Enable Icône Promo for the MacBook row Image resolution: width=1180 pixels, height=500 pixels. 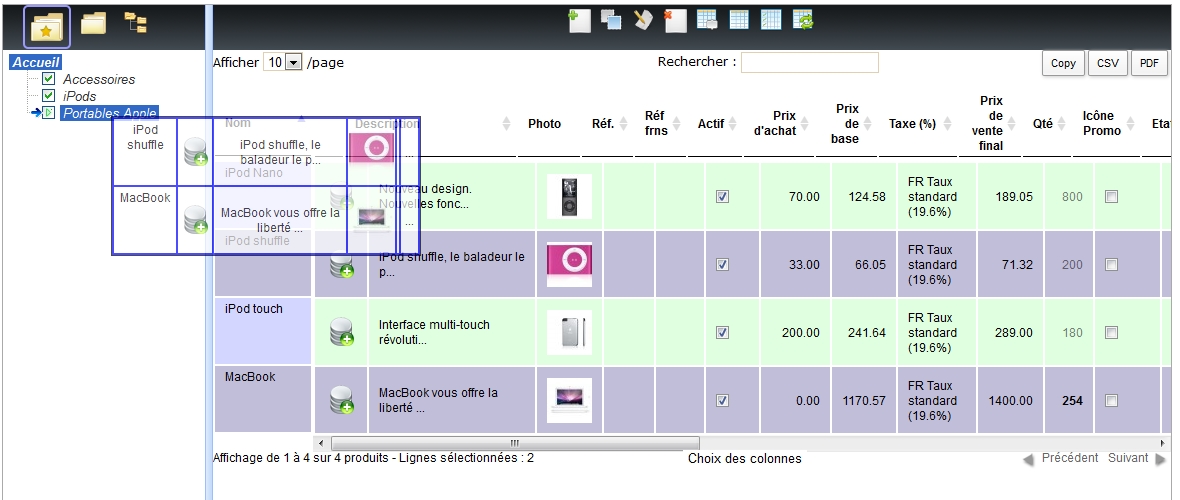coord(1111,400)
